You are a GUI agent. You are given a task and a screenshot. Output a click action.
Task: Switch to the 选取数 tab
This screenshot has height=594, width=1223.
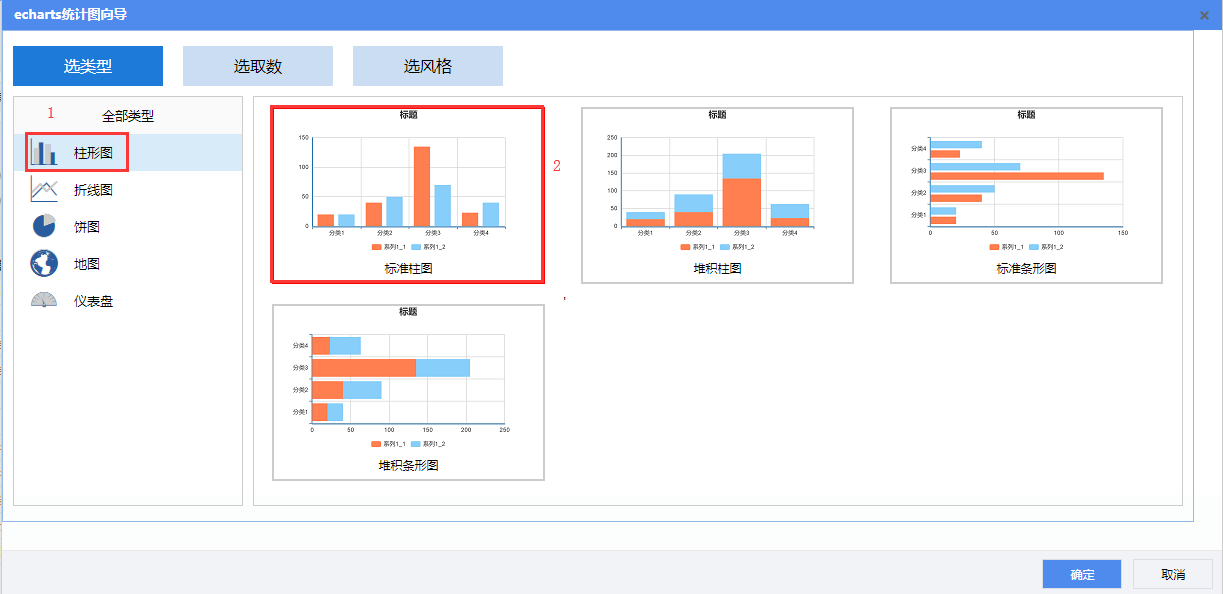[258, 66]
